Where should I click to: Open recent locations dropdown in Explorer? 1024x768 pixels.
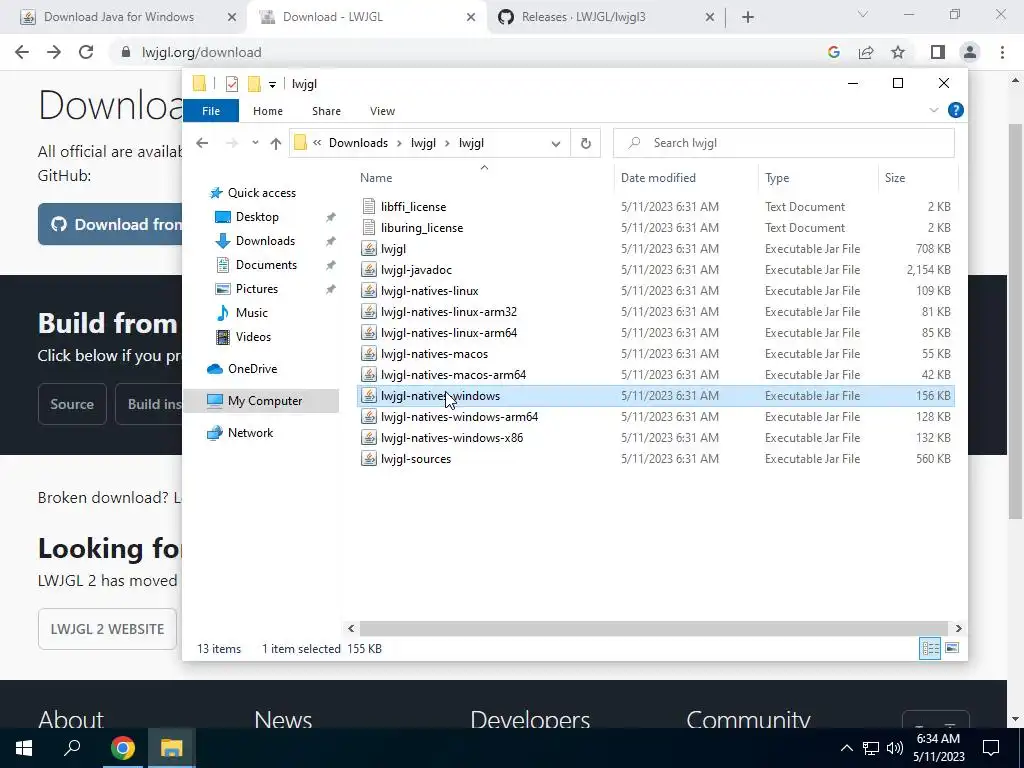[x=255, y=143]
